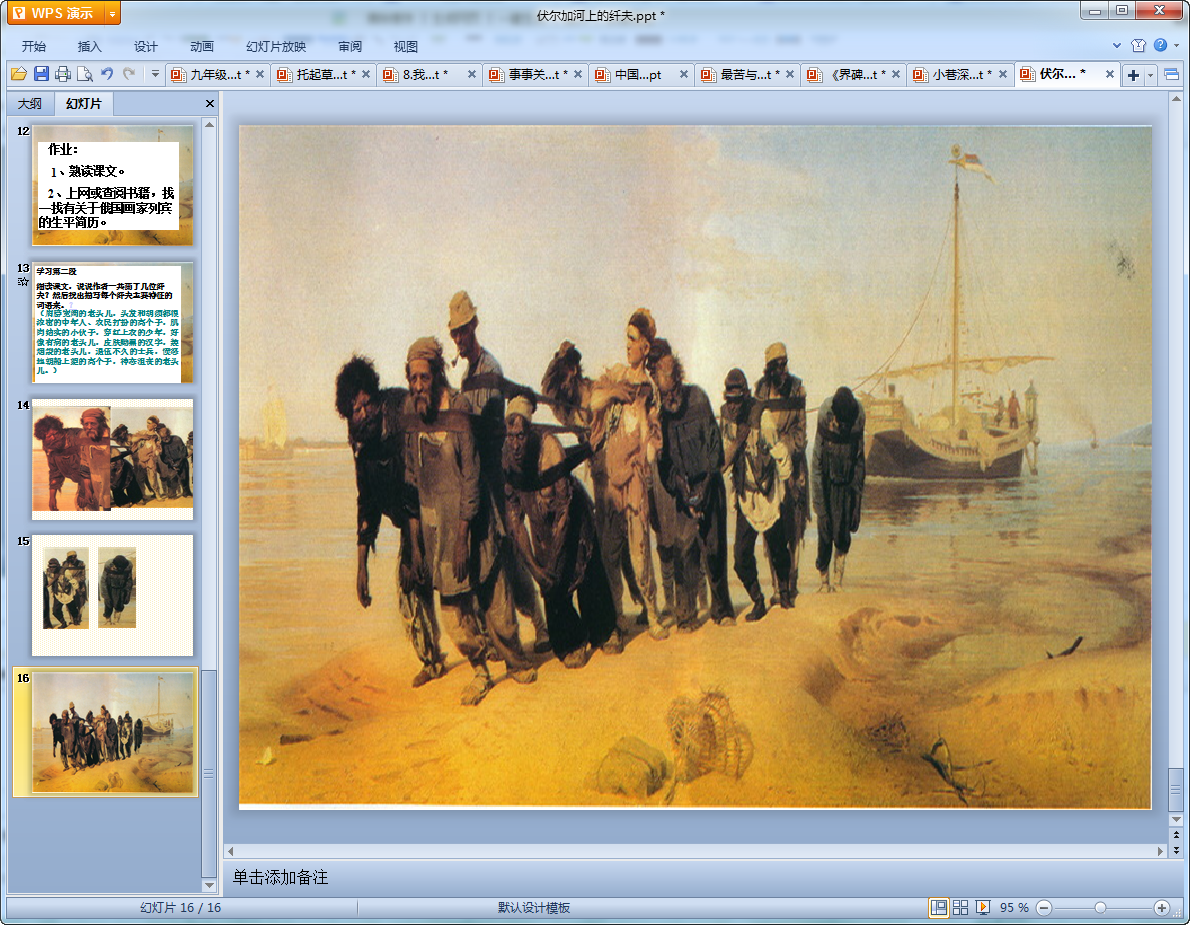The image size is (1190, 925).
Task: Open the Help question mark icon
Action: point(1160,45)
